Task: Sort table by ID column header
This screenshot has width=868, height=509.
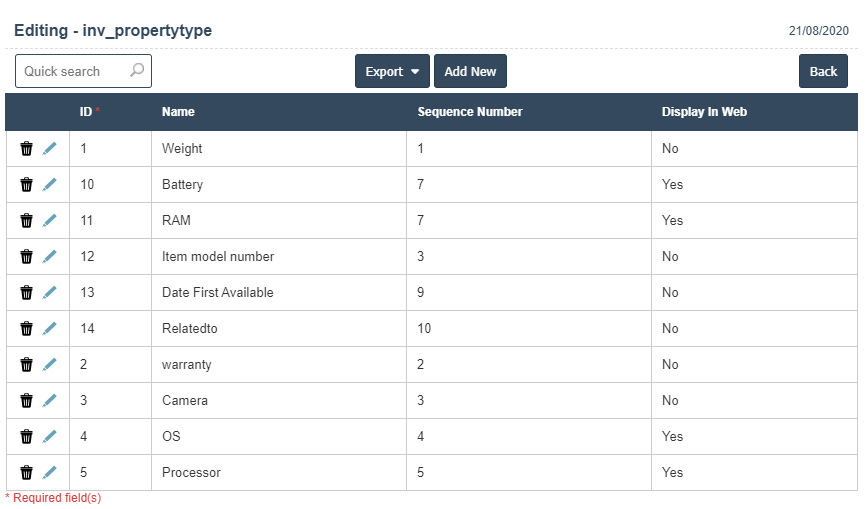Action: 86,112
